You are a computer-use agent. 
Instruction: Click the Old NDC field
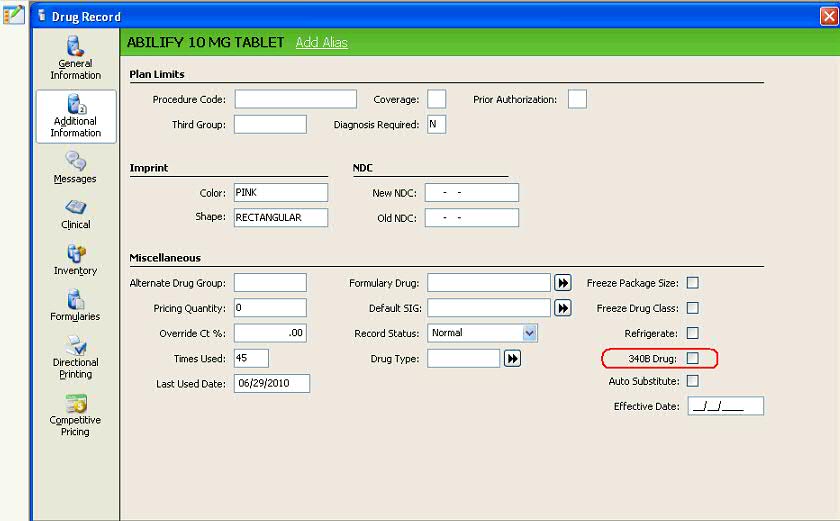(x=472, y=217)
